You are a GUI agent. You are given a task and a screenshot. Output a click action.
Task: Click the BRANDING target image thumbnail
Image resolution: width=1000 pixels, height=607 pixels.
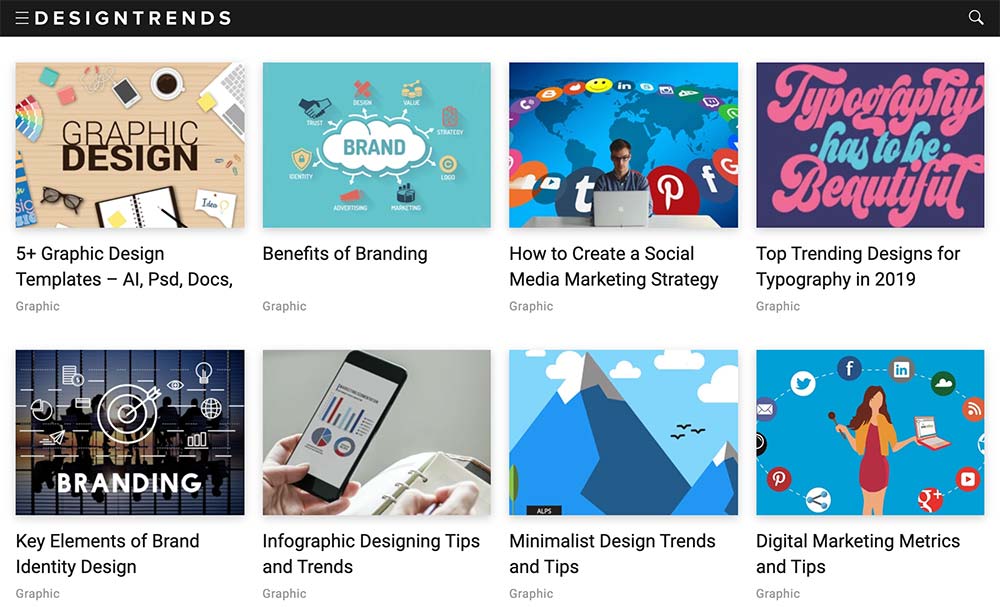(130, 432)
